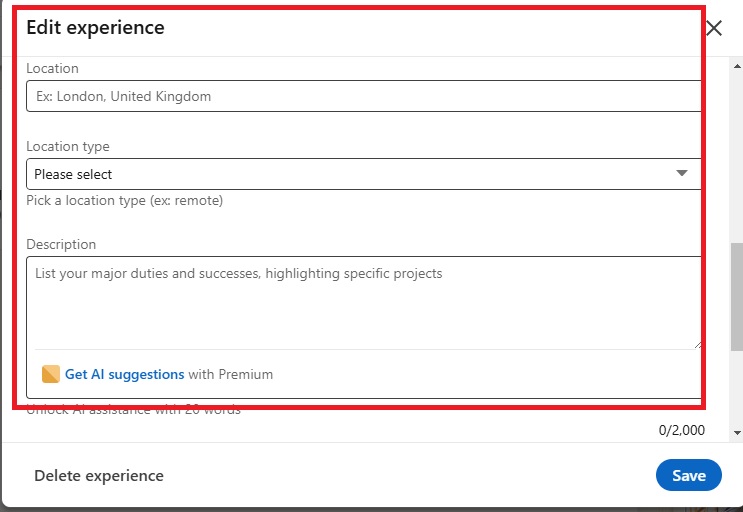Click the gold Premium icon

click(51, 374)
